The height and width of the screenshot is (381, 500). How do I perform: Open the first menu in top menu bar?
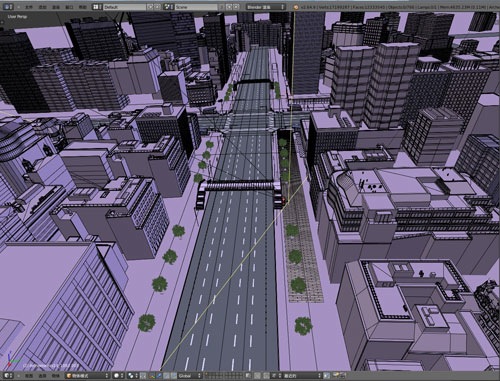point(29,7)
